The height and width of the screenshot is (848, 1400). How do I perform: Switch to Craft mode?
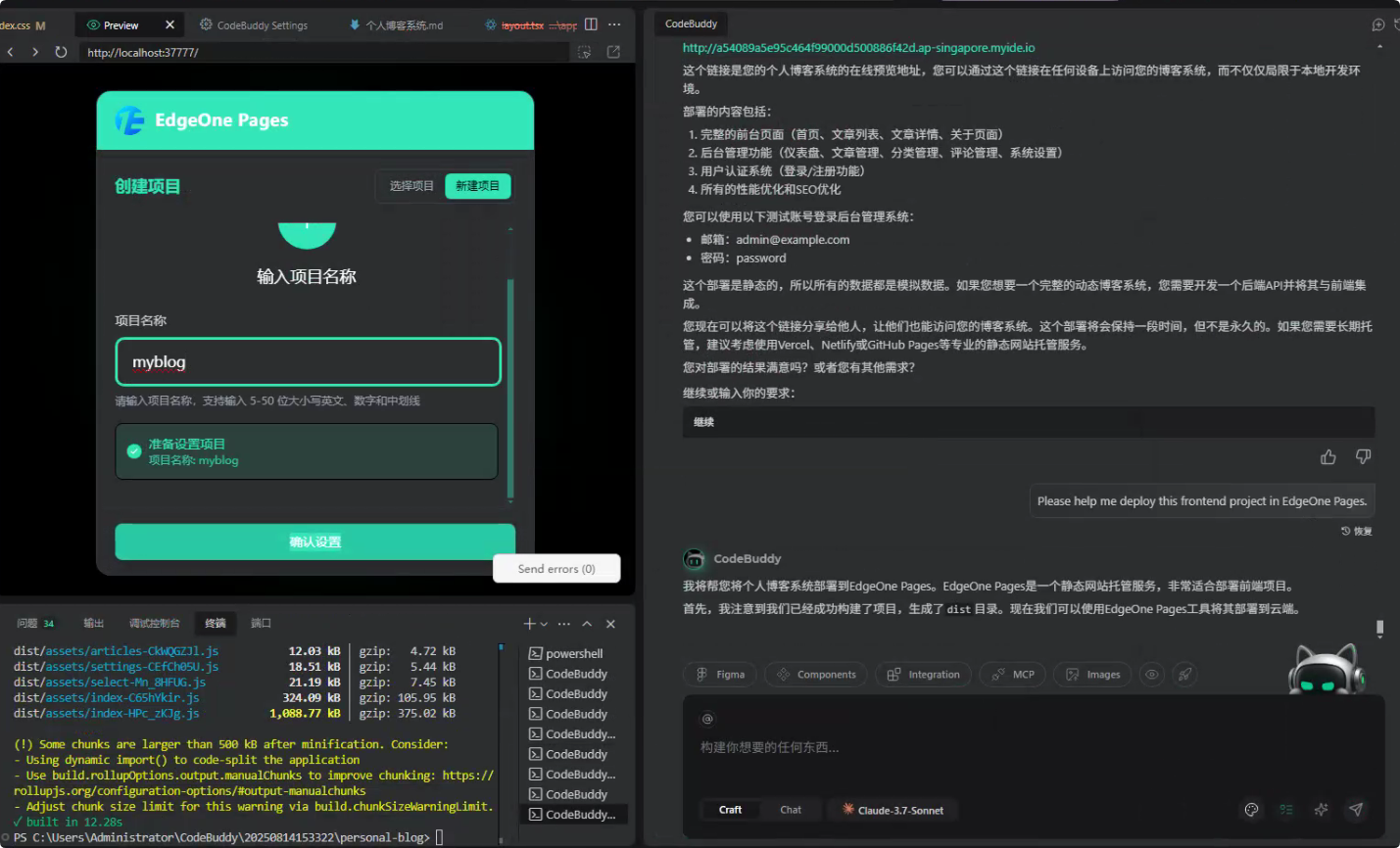click(x=731, y=810)
